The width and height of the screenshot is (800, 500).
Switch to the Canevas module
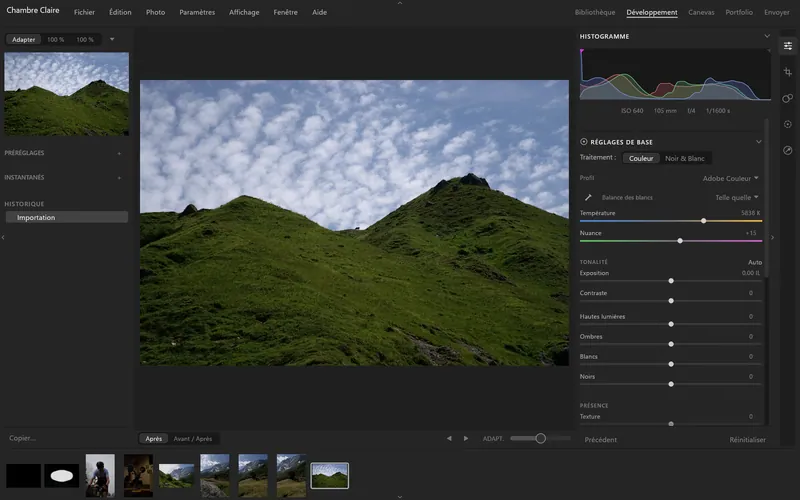[x=701, y=12]
